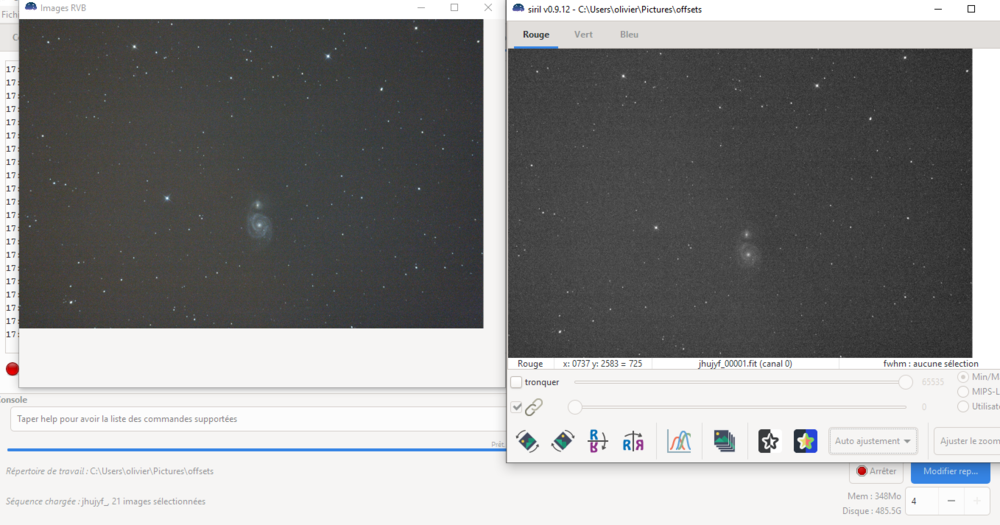1000x525 pixels.
Task: Toggle the chain link checkbox
Action: point(517,407)
